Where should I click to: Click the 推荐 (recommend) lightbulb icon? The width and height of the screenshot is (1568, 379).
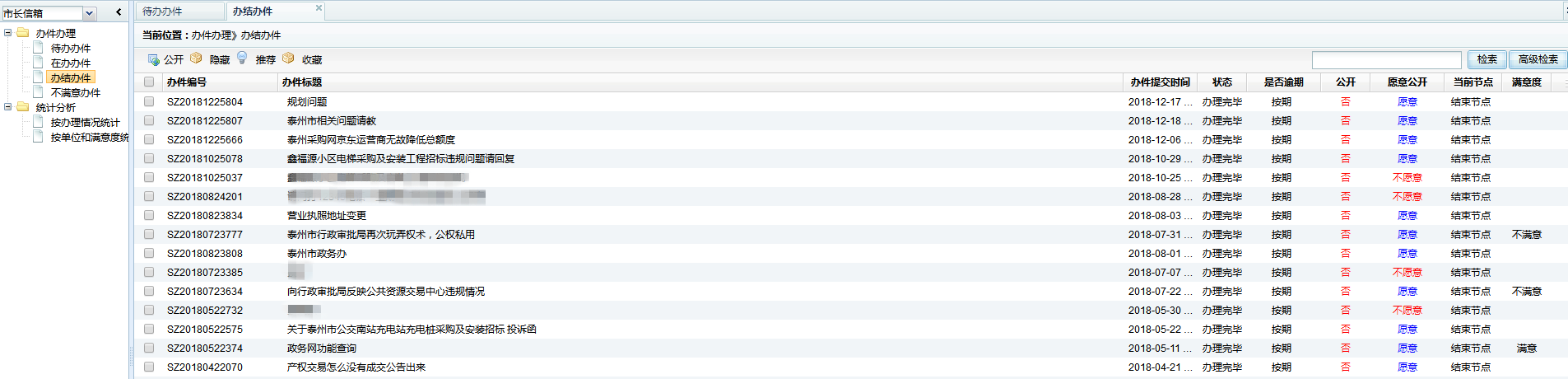242,58
